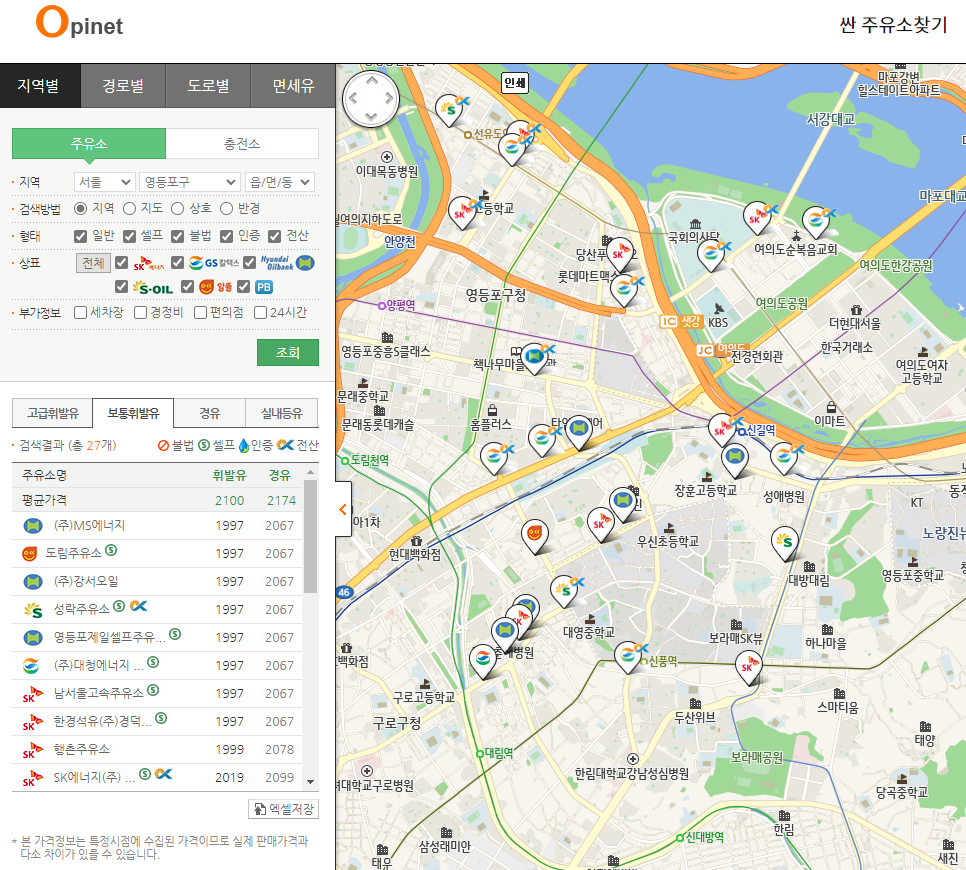The image size is (966, 870).
Task: Pan the map up with navigation arrow
Action: [x=371, y=80]
